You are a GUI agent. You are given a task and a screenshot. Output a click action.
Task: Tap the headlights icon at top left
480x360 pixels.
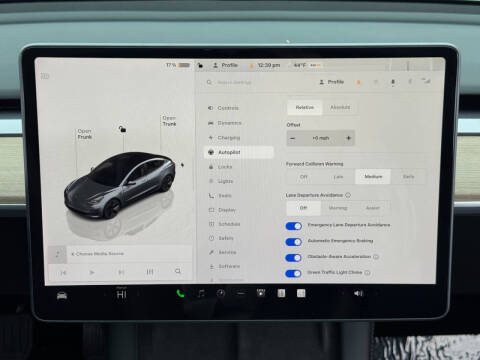pyautogui.click(x=45, y=76)
